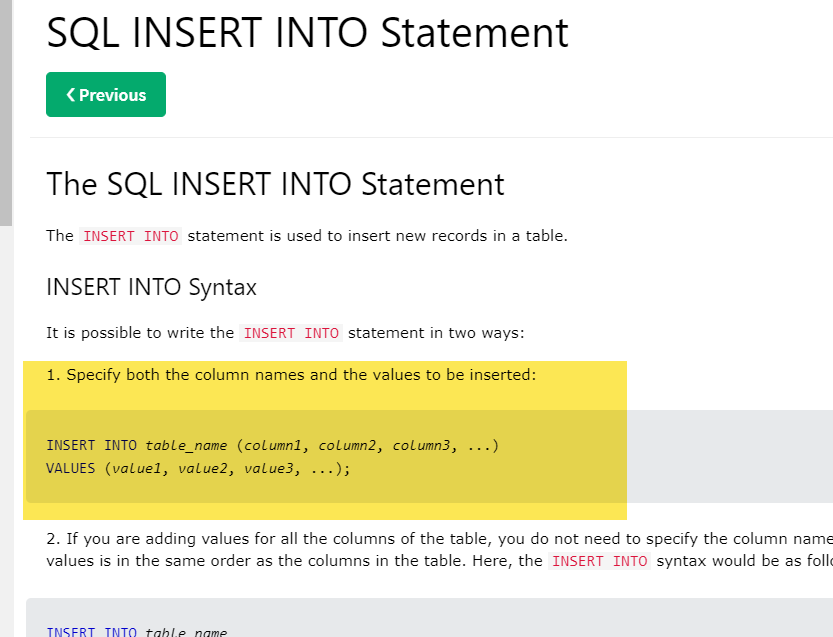Click the left chevron icon on Previous
The image size is (833, 637).
point(71,95)
